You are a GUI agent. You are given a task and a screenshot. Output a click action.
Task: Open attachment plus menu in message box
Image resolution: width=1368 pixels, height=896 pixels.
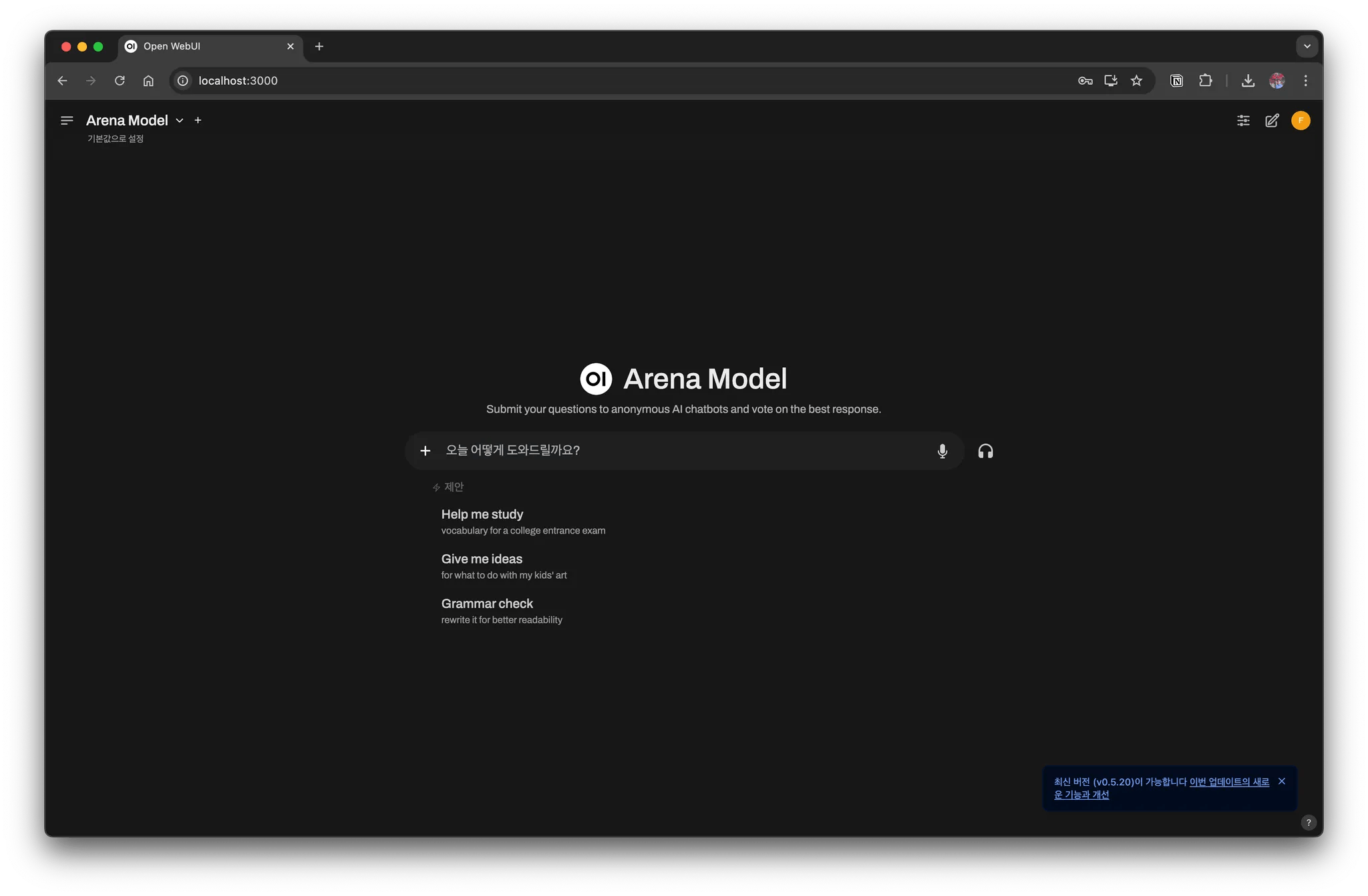click(425, 451)
